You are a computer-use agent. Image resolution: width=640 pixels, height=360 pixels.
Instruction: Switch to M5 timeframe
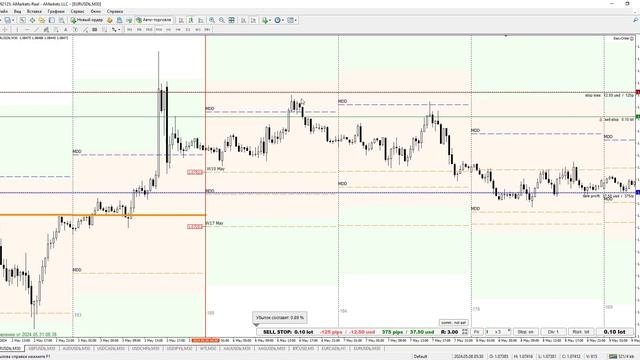point(139,29)
